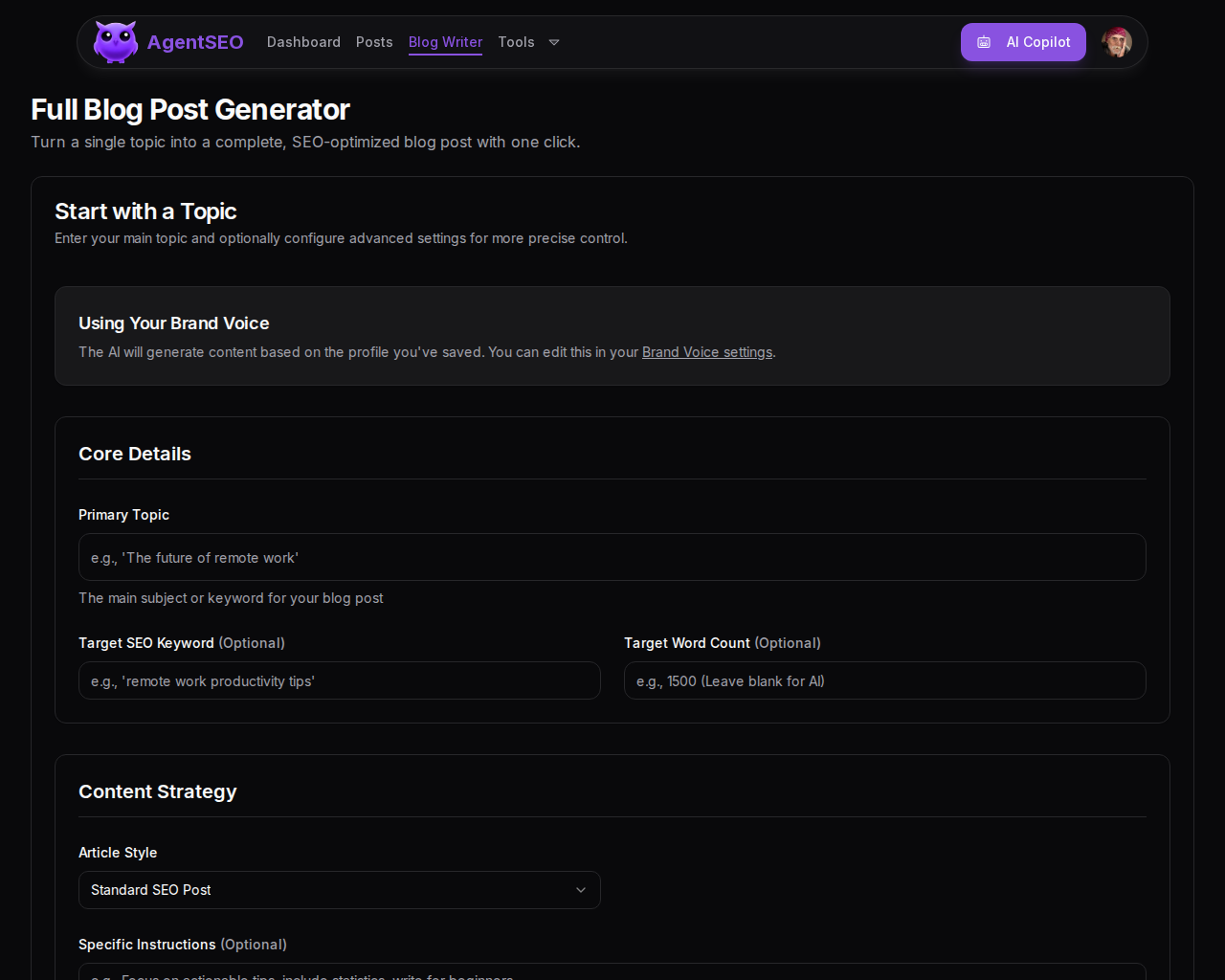Click the AgentSEO brand name

point(195,42)
